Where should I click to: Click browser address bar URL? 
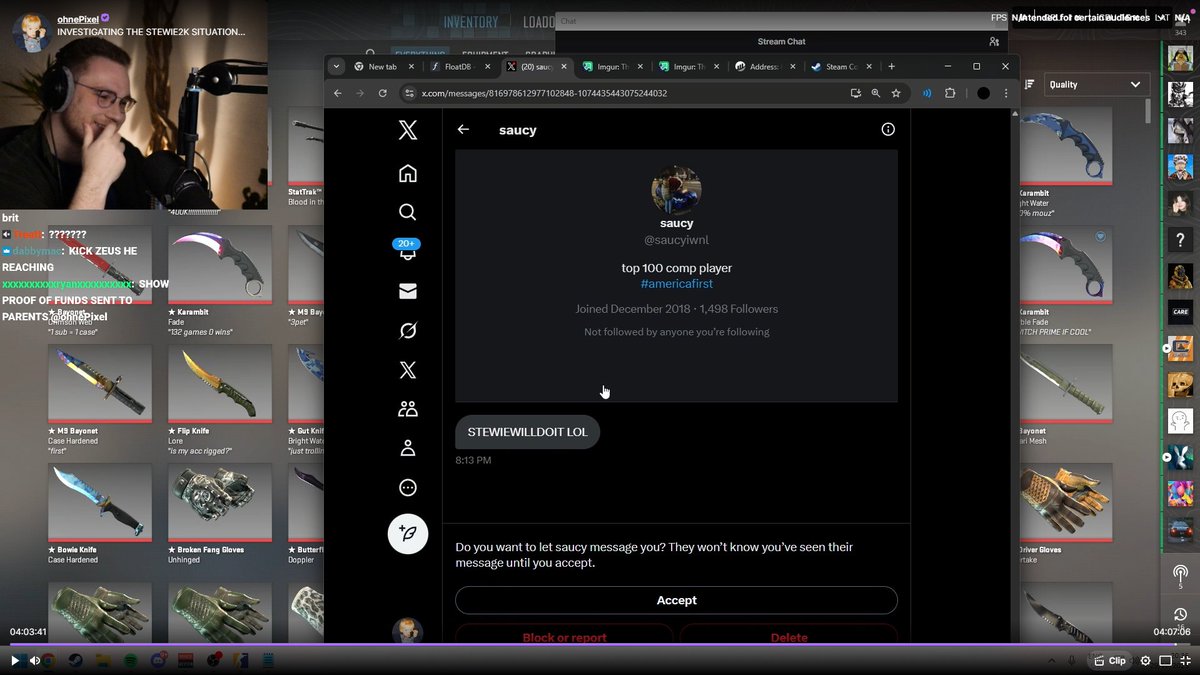click(x=544, y=93)
